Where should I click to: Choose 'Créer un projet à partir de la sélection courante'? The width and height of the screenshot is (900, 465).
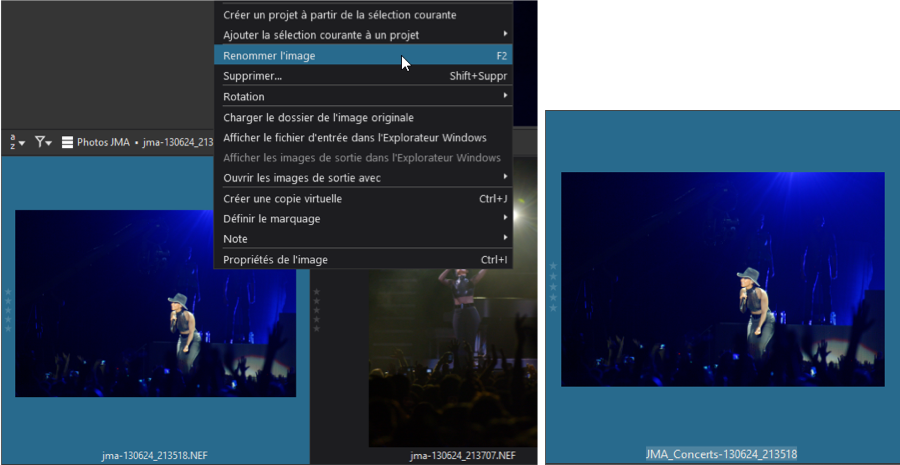click(363, 15)
